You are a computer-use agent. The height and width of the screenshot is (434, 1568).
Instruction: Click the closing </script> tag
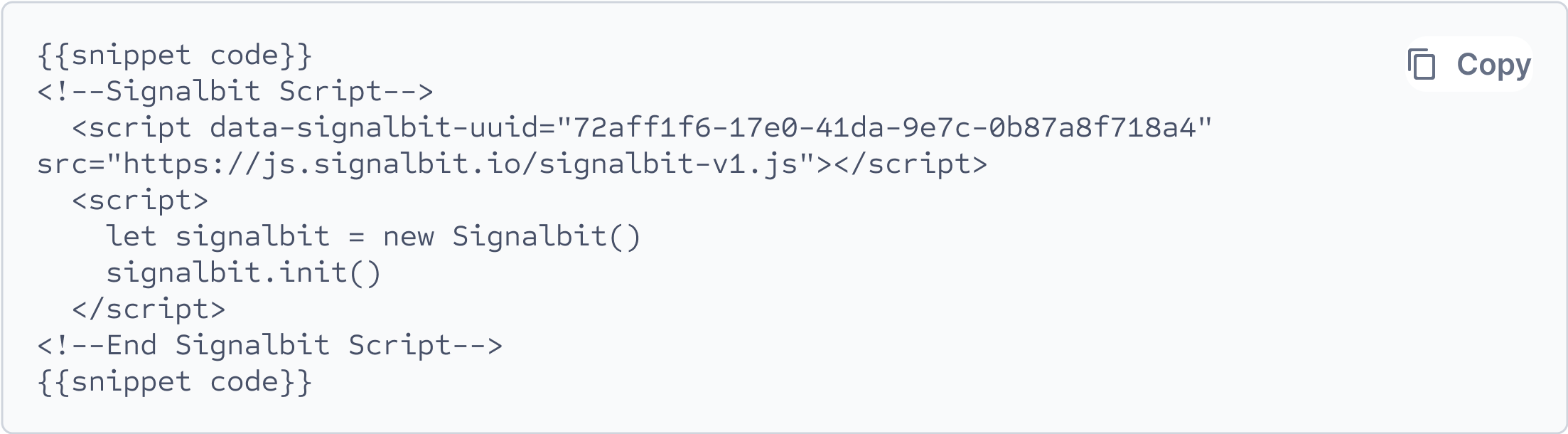point(149,309)
